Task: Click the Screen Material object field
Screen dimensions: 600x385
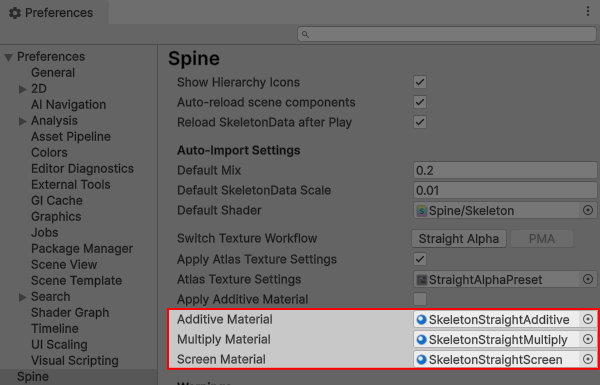Action: (x=505, y=359)
